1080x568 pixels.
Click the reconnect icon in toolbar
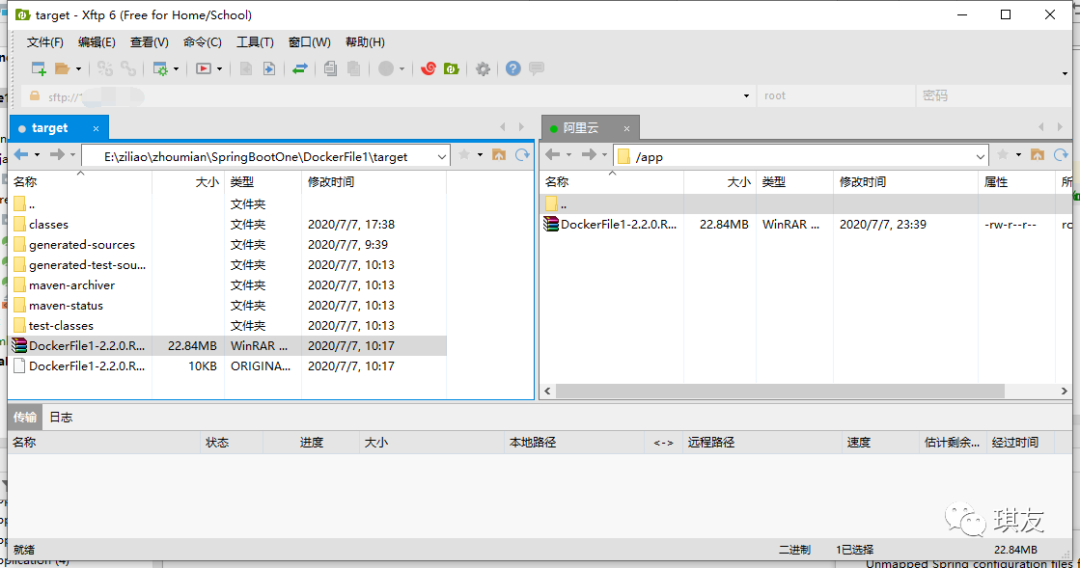(105, 68)
